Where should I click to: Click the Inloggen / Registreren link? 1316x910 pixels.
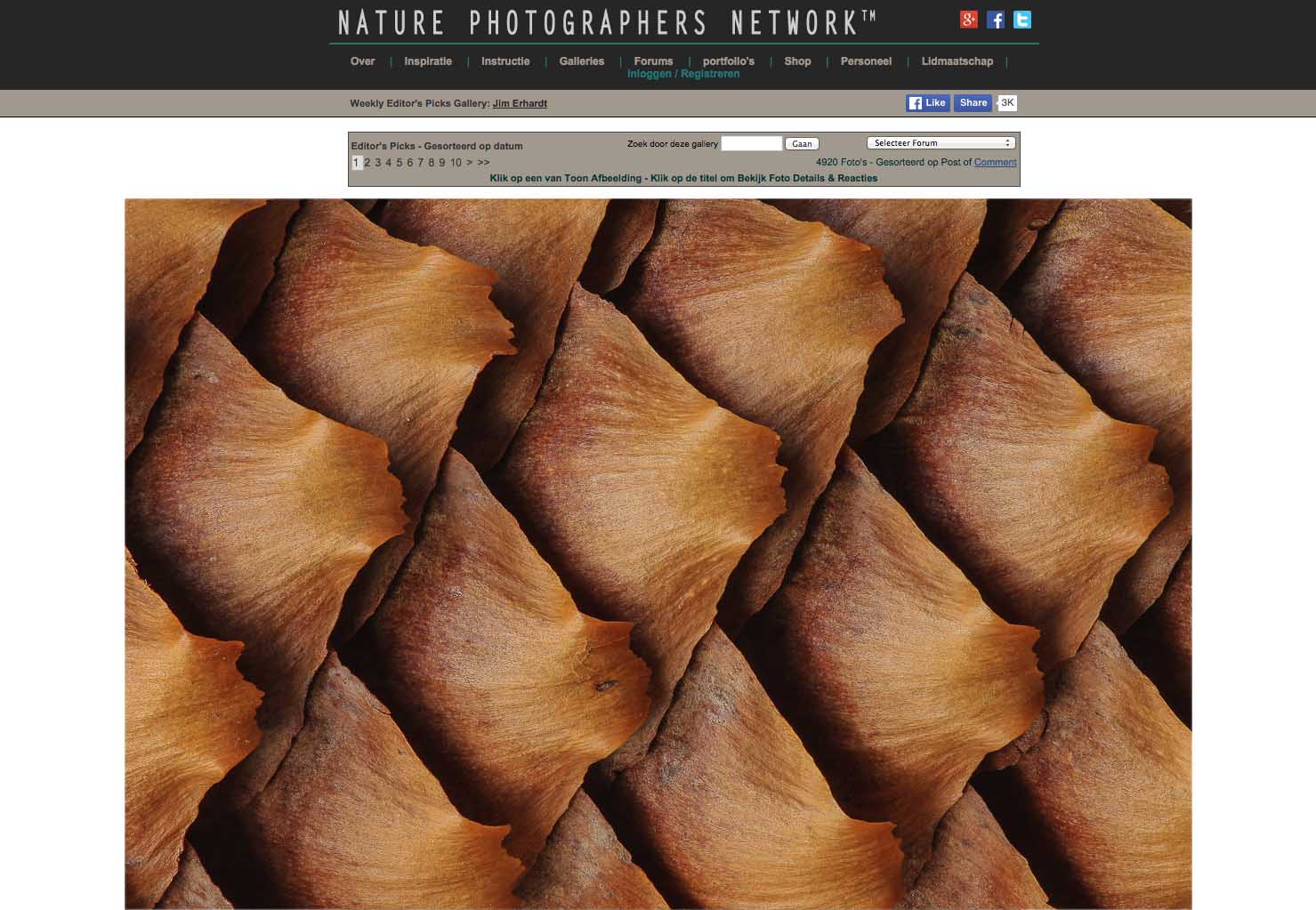683,74
